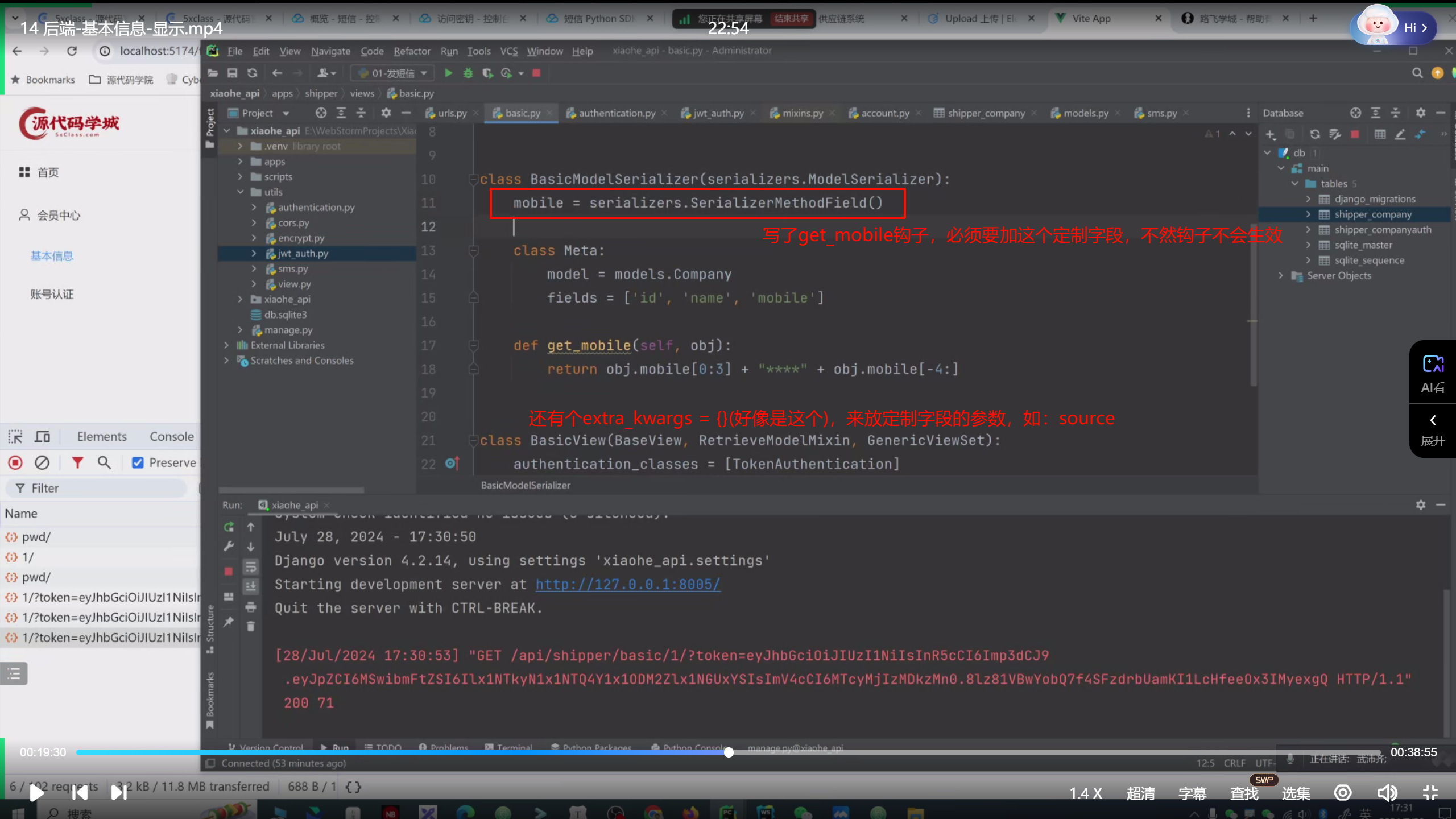Click the video progress bar handle
This screenshot has height=819, width=1456.
click(x=729, y=752)
